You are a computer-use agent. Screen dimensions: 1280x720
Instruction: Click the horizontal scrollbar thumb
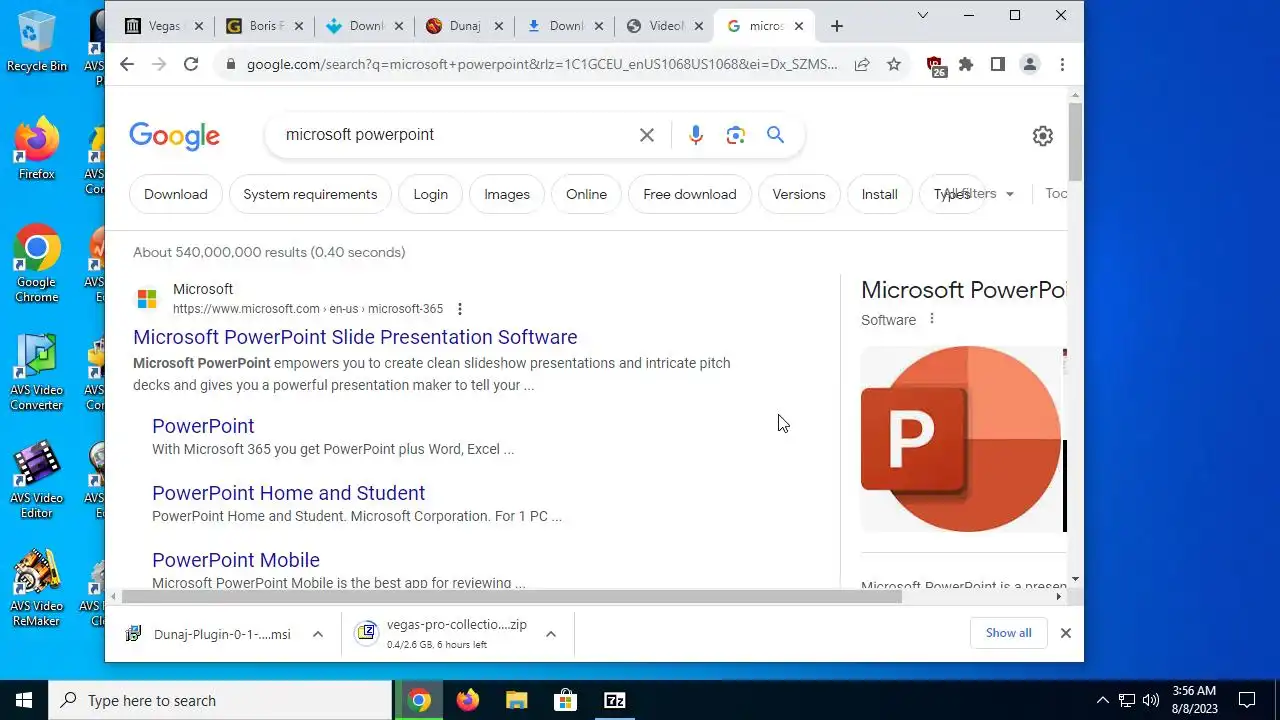click(x=511, y=597)
